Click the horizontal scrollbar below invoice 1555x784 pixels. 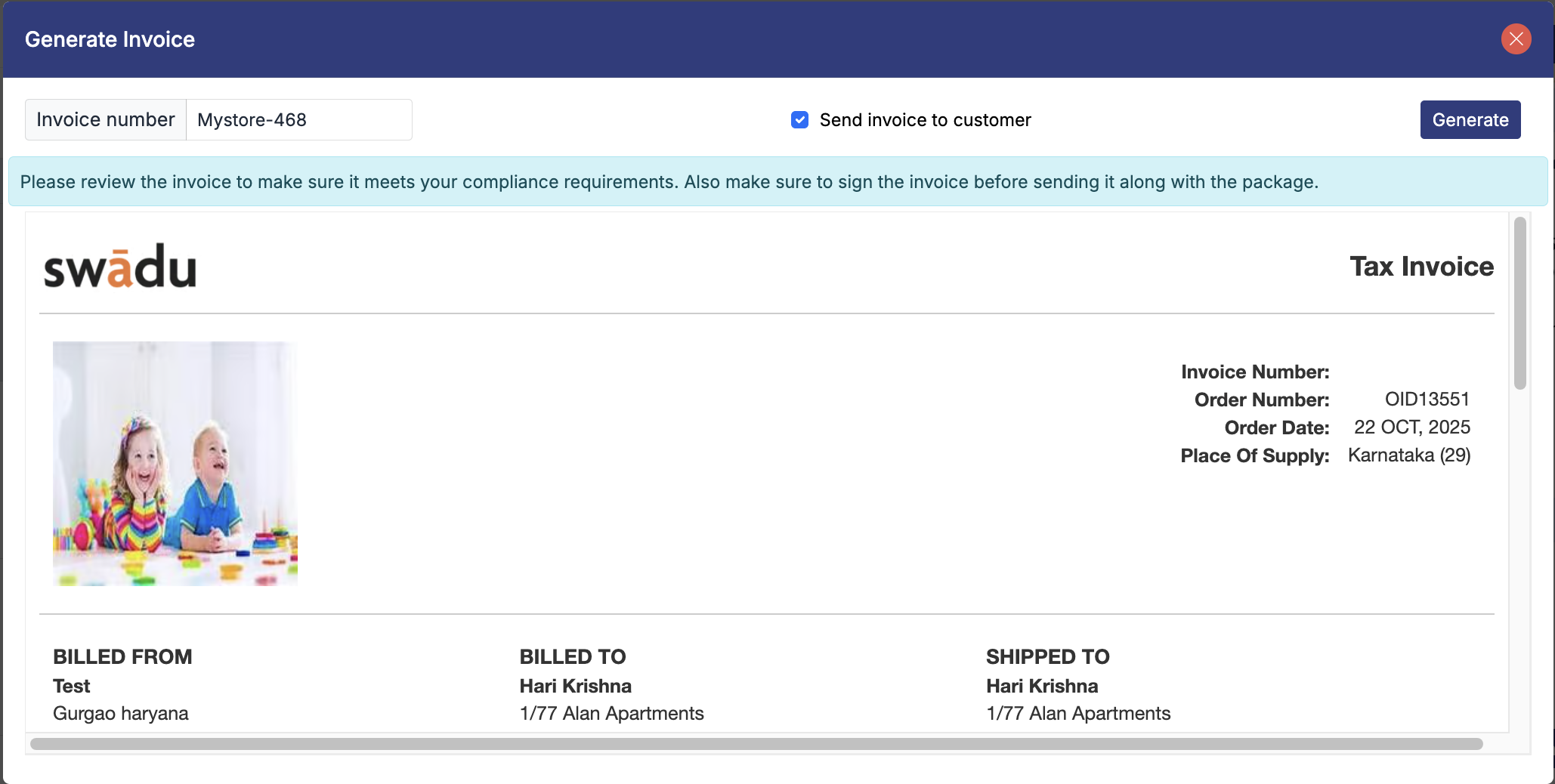tap(756, 744)
